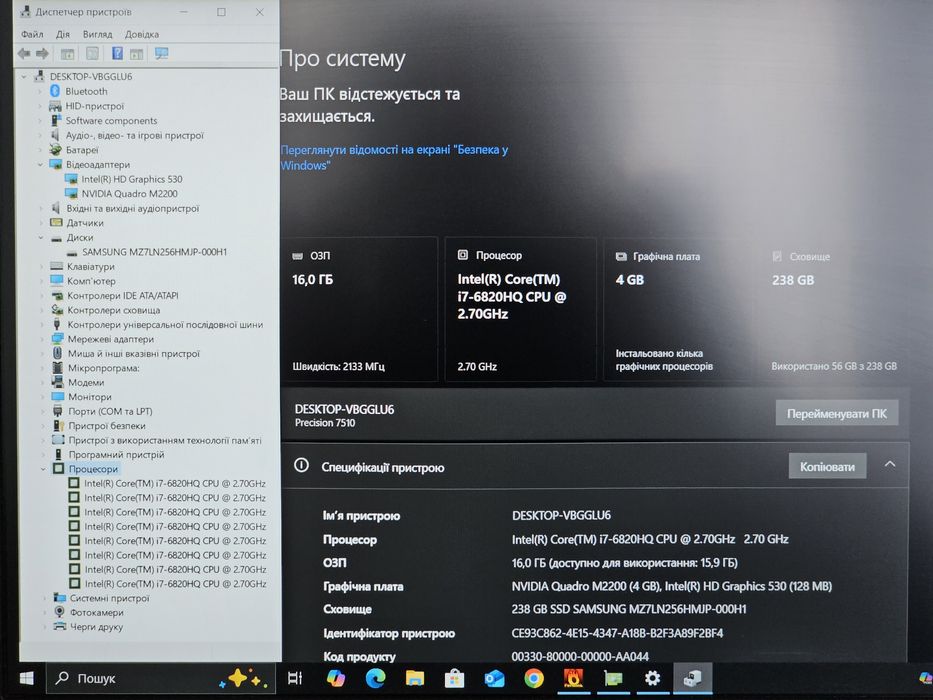Screen dimensions: 933x700
Task: Click the ОЗП 16,0 ГБ card
Action: point(359,310)
